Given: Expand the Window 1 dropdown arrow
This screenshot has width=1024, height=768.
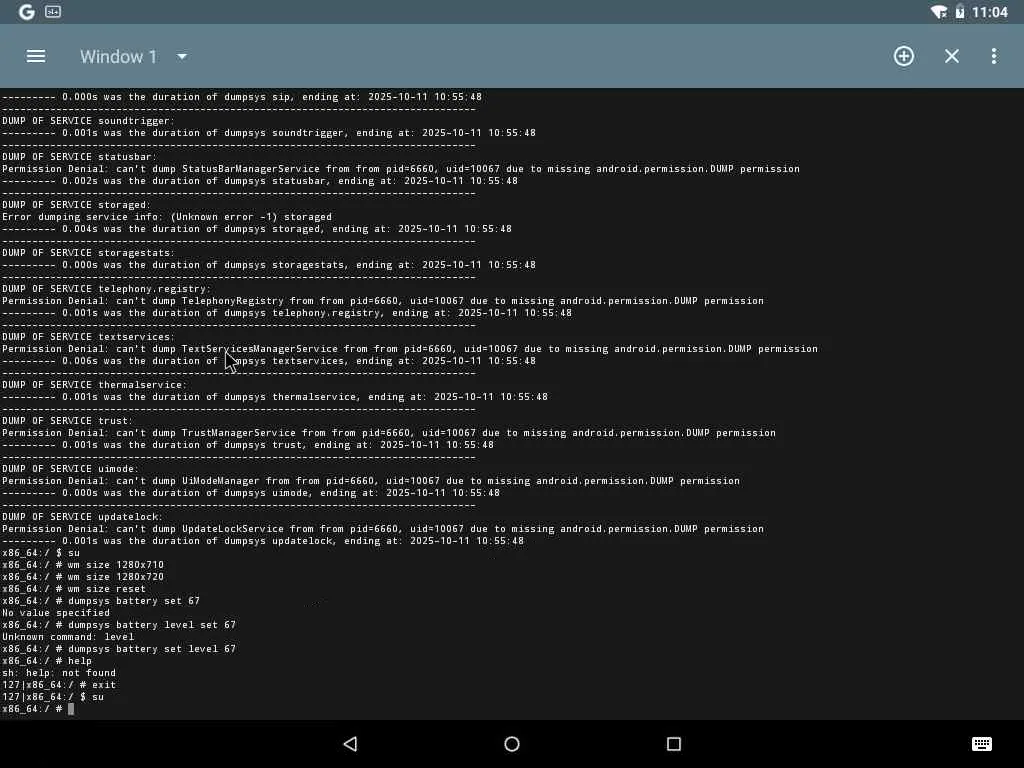Looking at the screenshot, I should tap(182, 57).
